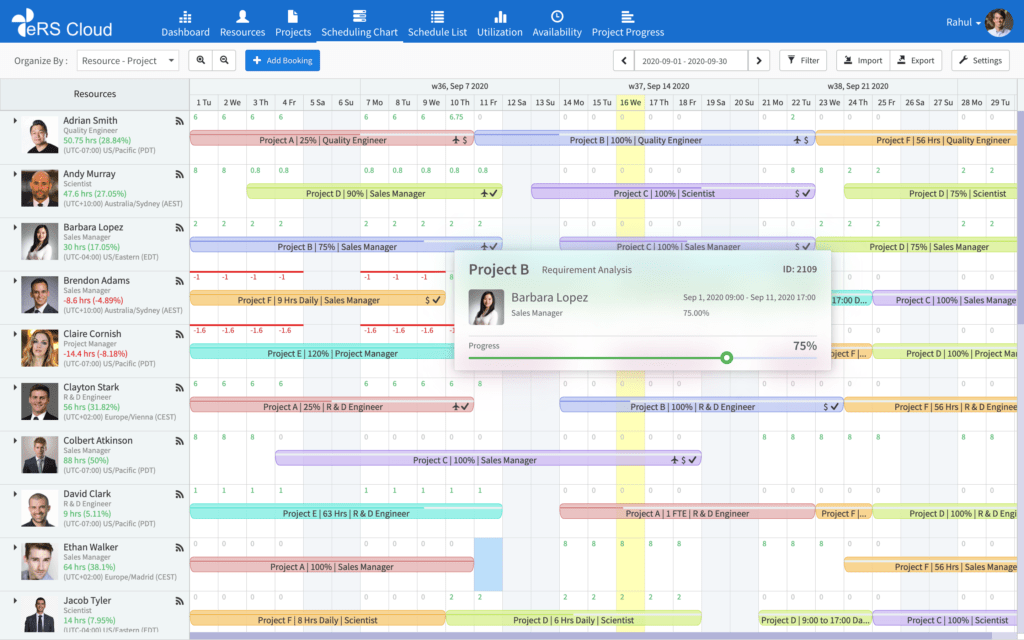Viewport: 1024px width, 640px height.
Task: Select Colbert Atkinson's Project C booking bar
Action: coord(488,459)
